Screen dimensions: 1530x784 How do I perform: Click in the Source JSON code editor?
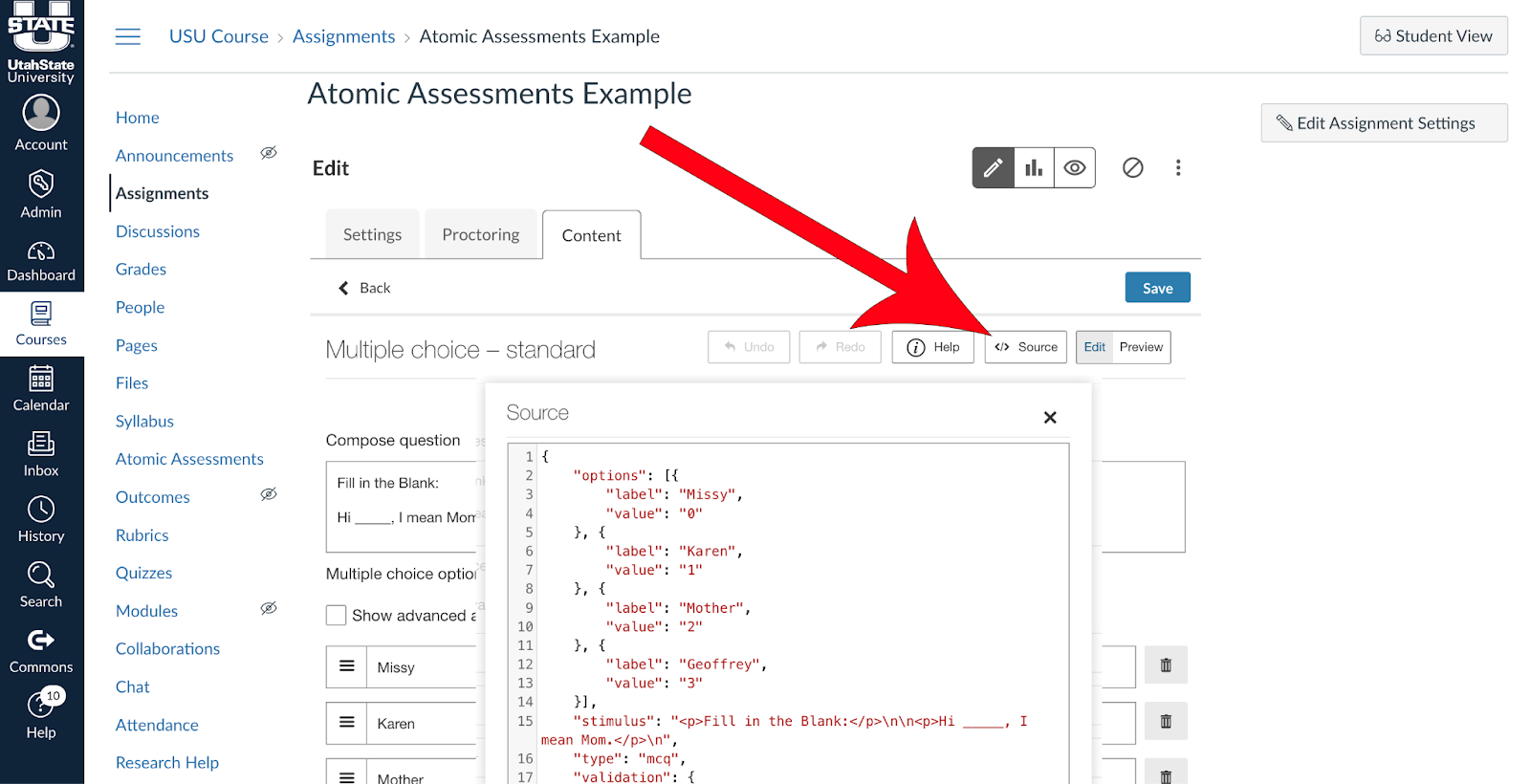(788, 614)
